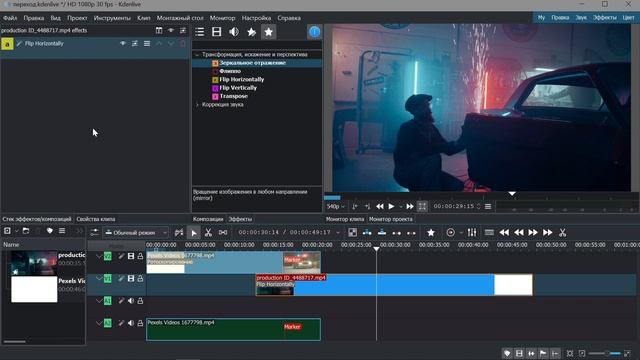
Task: Open timeline favorite effects star
Action: click(431, 233)
